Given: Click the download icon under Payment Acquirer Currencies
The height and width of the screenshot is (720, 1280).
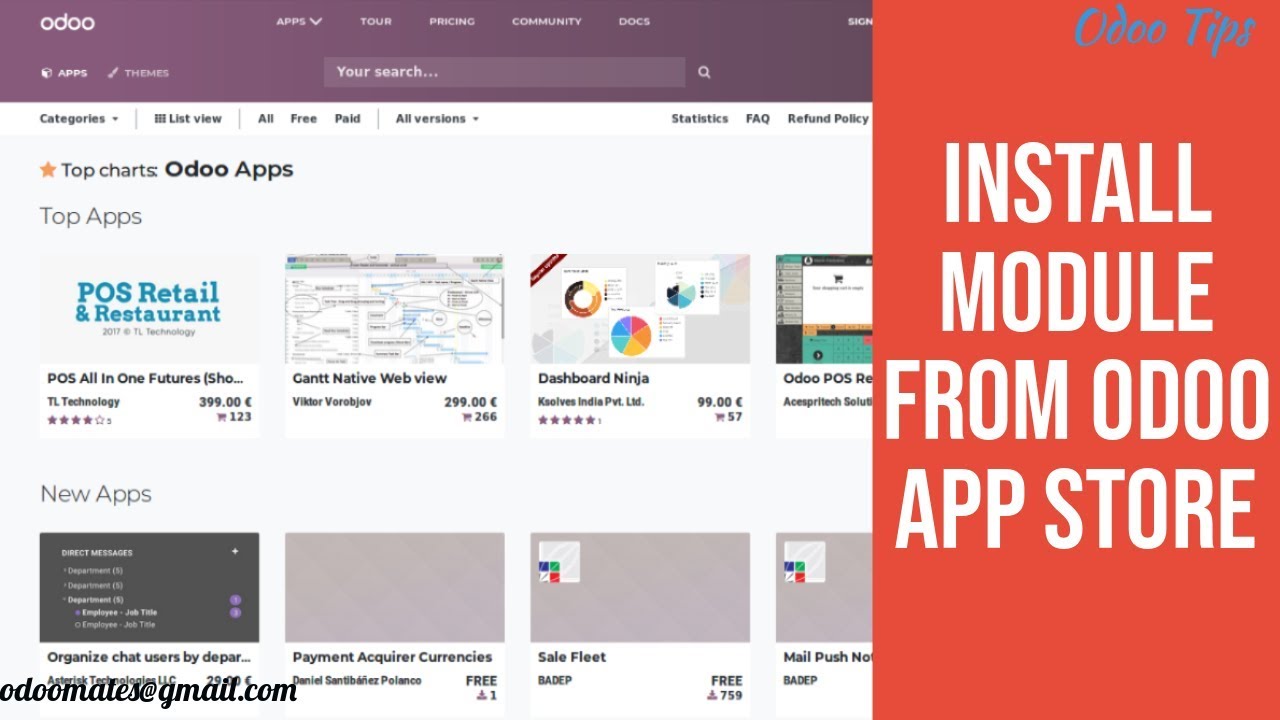Looking at the screenshot, I should pos(483,695).
